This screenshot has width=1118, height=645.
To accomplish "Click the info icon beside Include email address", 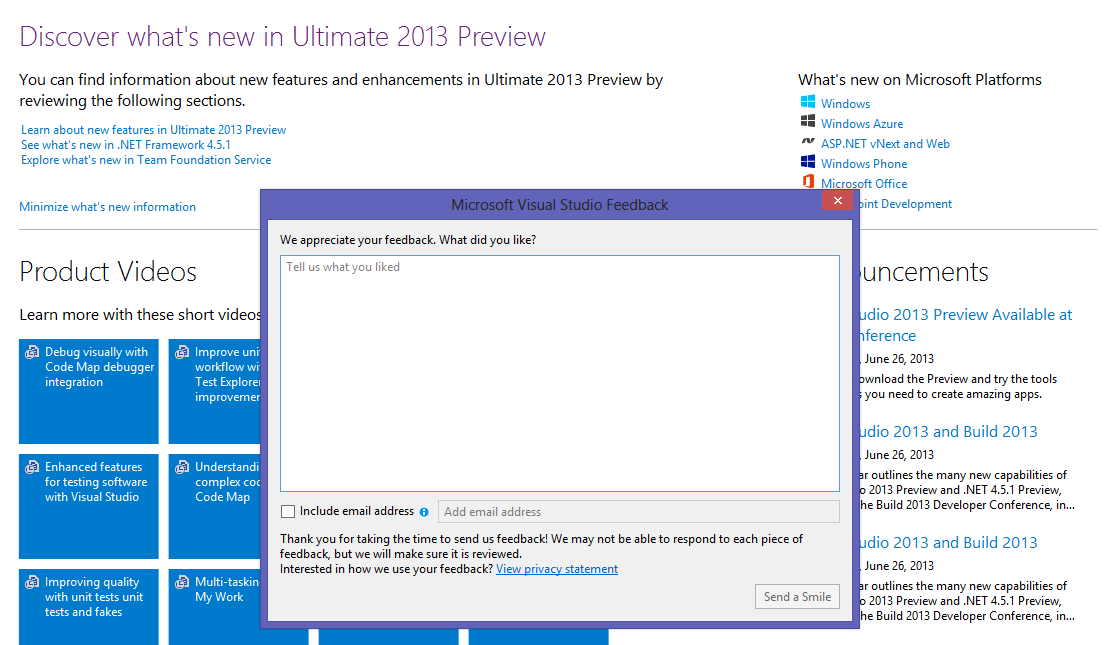I will click(424, 512).
